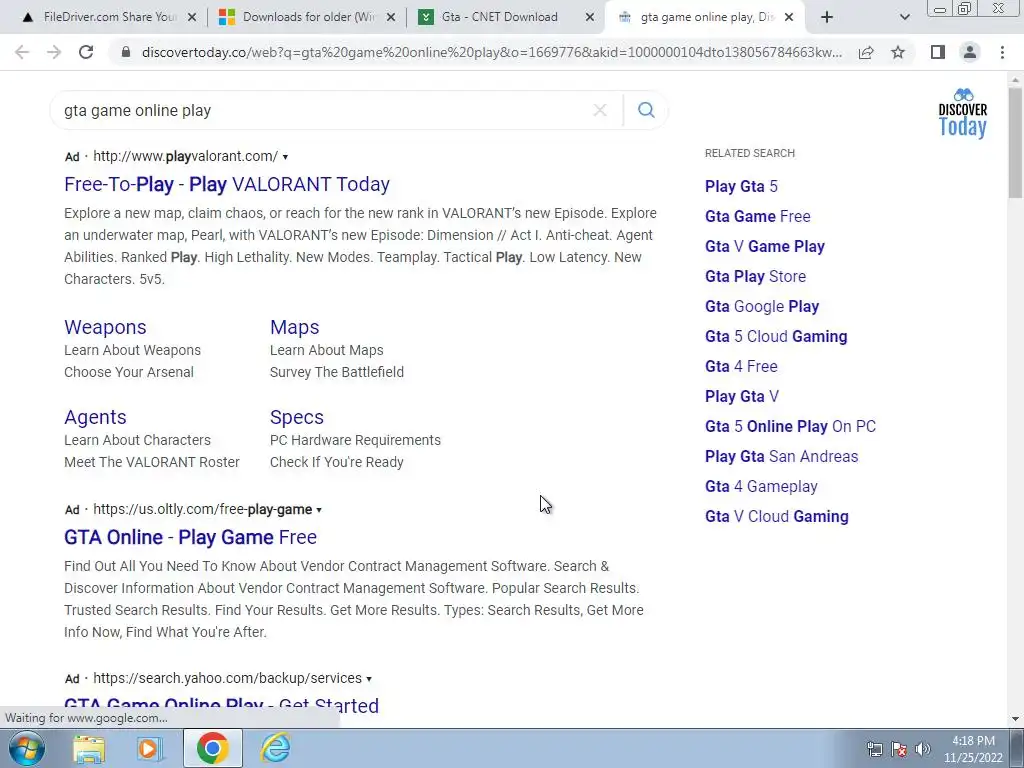Click the address bar URL
1024x768 pixels.
[491, 52]
